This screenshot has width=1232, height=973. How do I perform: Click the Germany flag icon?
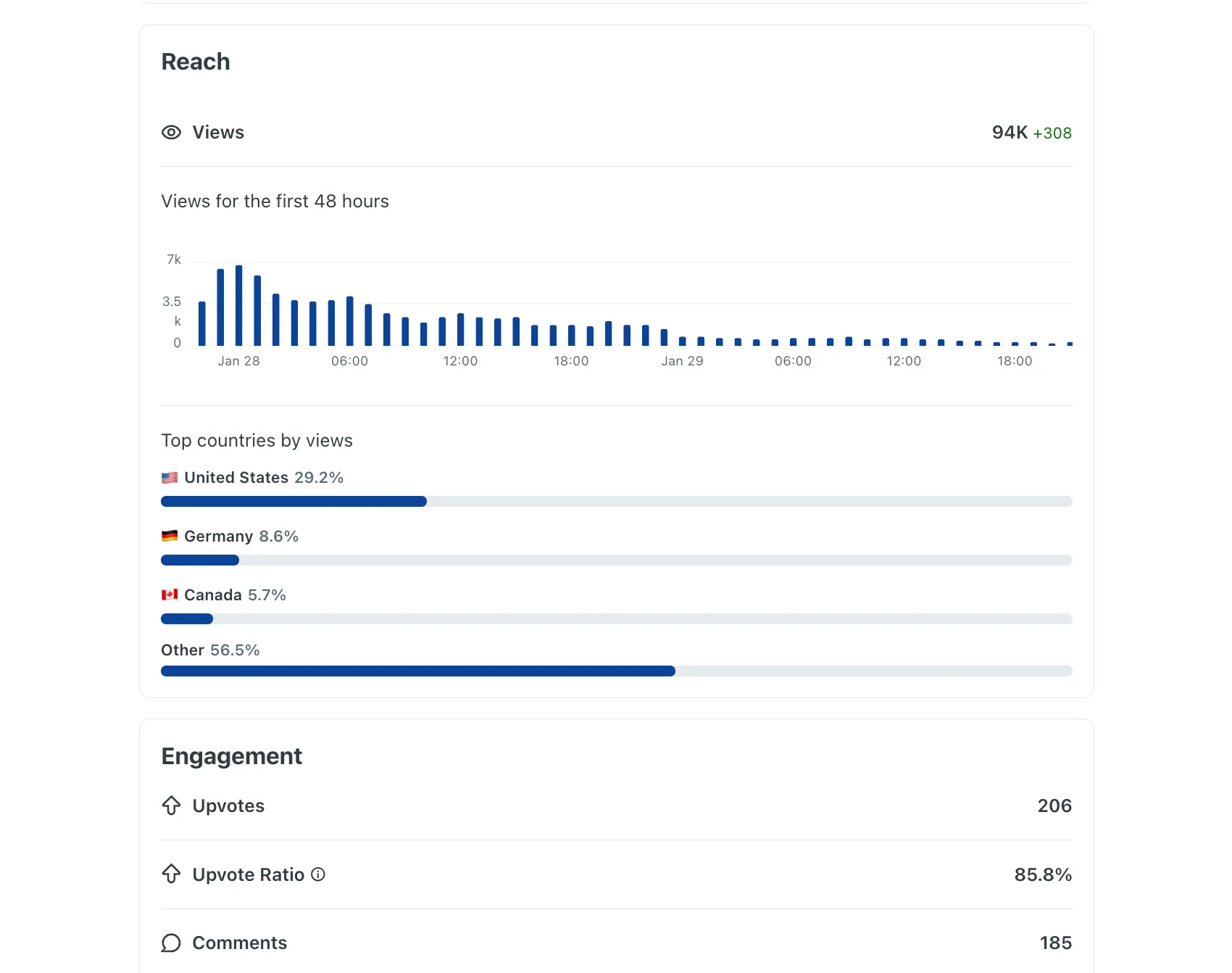[170, 537]
